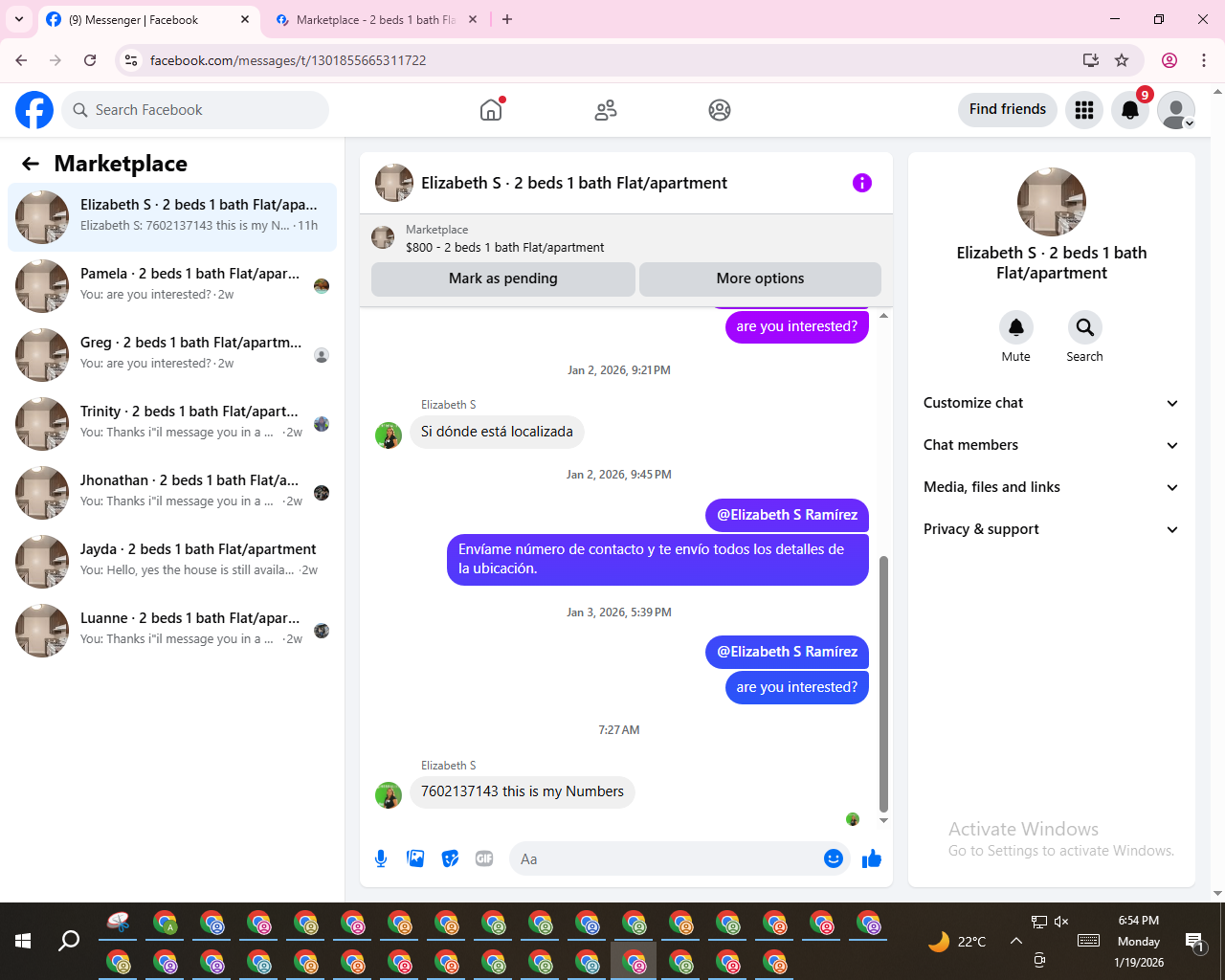Open the Jayda conversation
Viewport: 1225px width, 980px height.
(172, 562)
